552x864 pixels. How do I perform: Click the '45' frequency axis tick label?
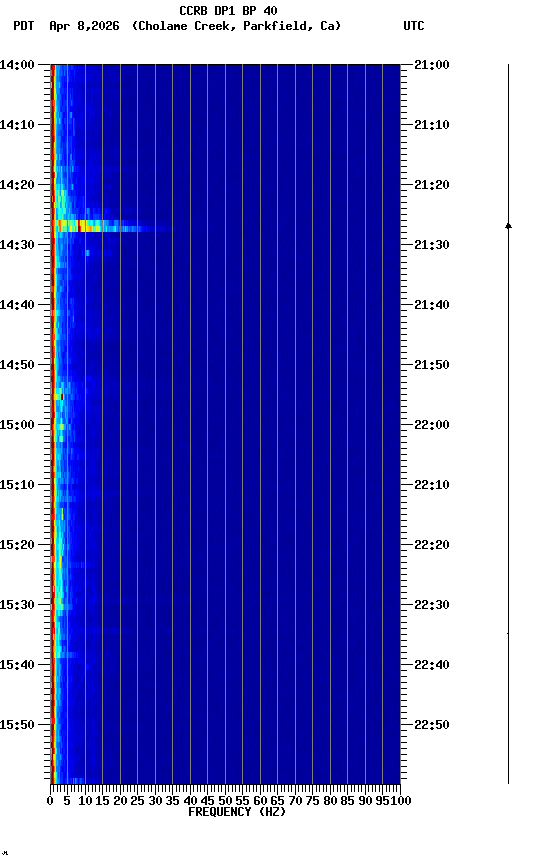click(x=208, y=801)
